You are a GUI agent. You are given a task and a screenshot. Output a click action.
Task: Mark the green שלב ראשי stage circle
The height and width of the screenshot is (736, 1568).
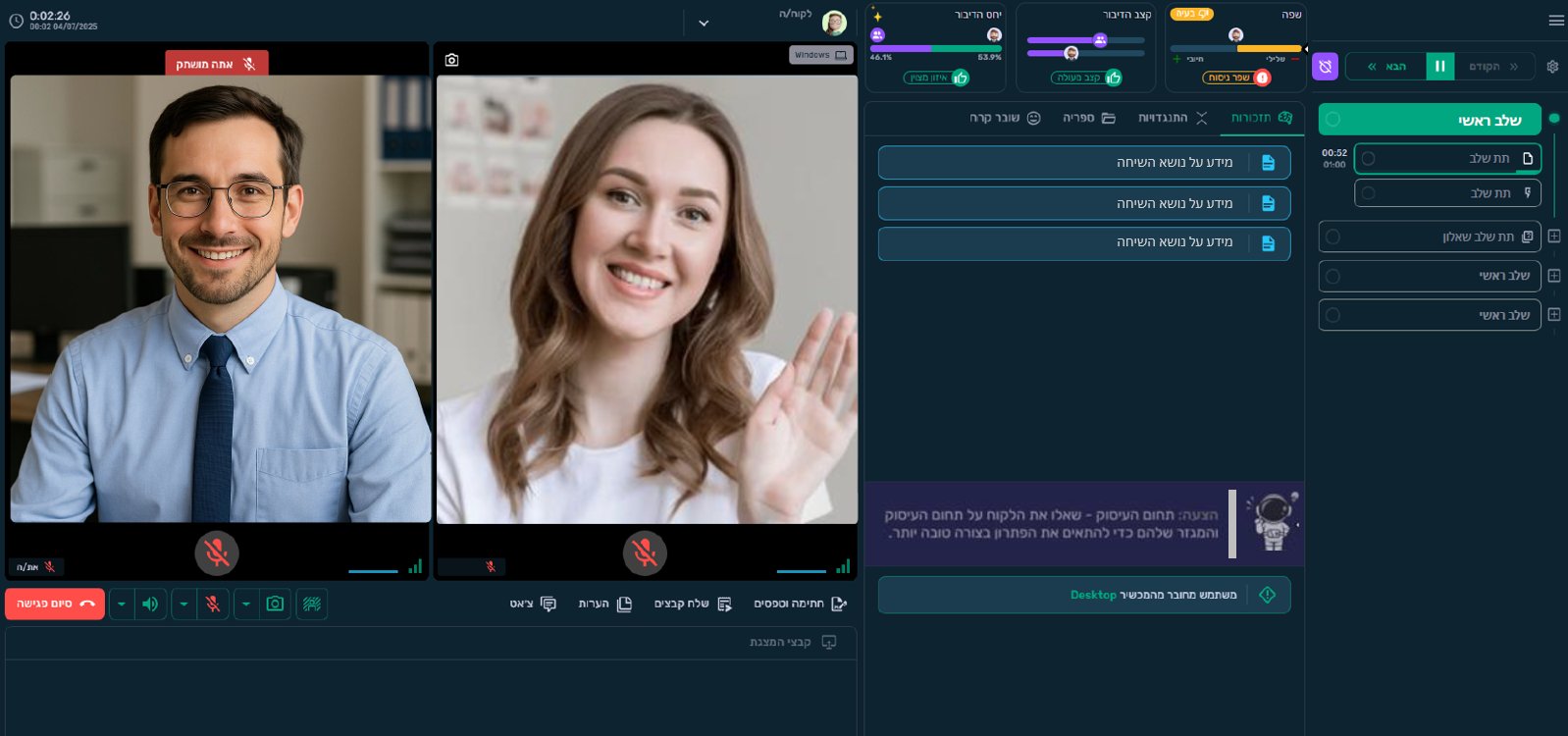pyautogui.click(x=1333, y=120)
